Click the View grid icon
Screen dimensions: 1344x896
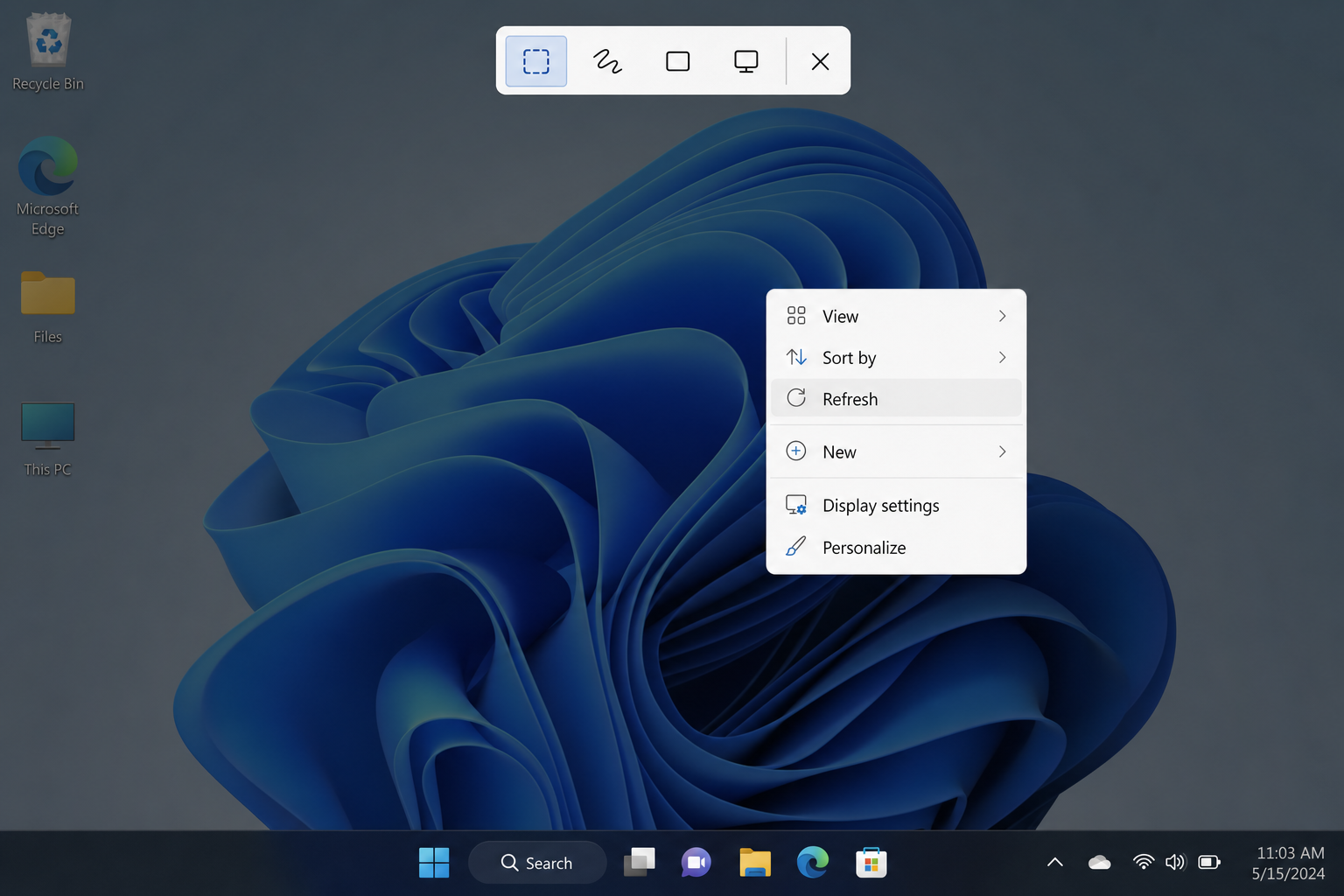(x=796, y=316)
